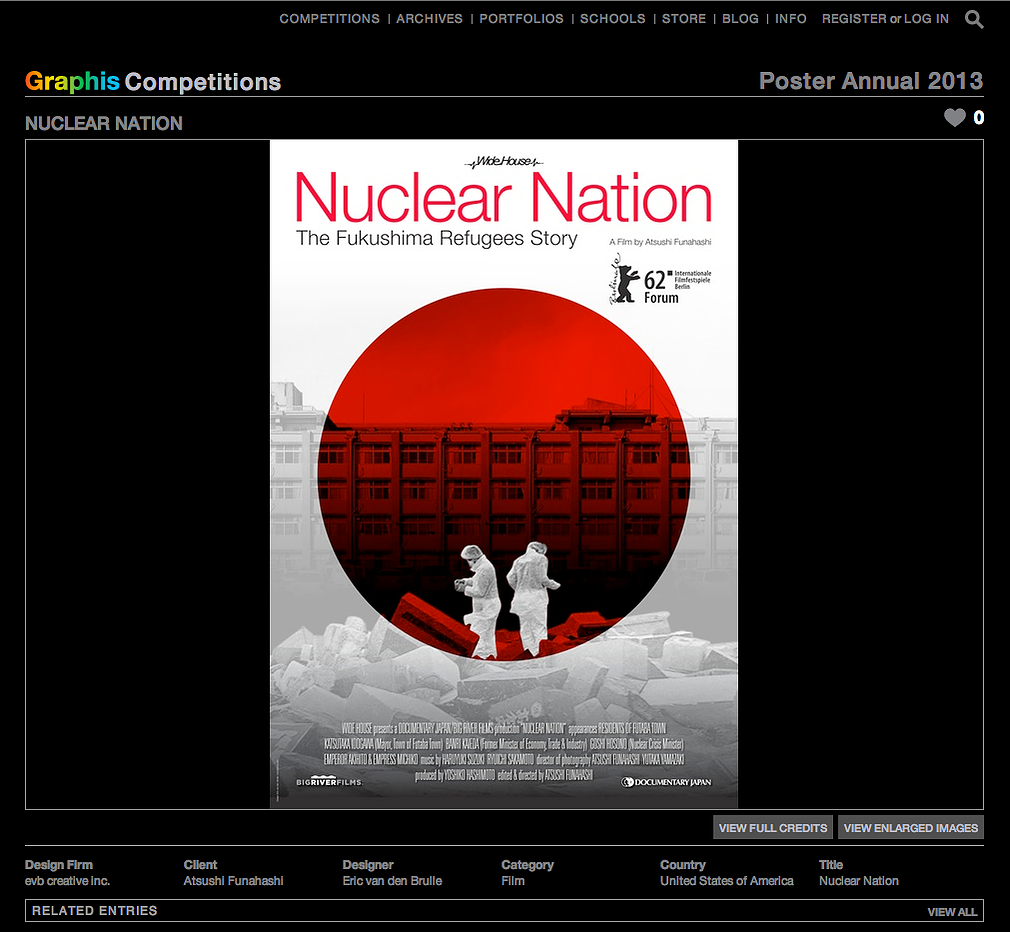Open the Blog menu item

(740, 19)
